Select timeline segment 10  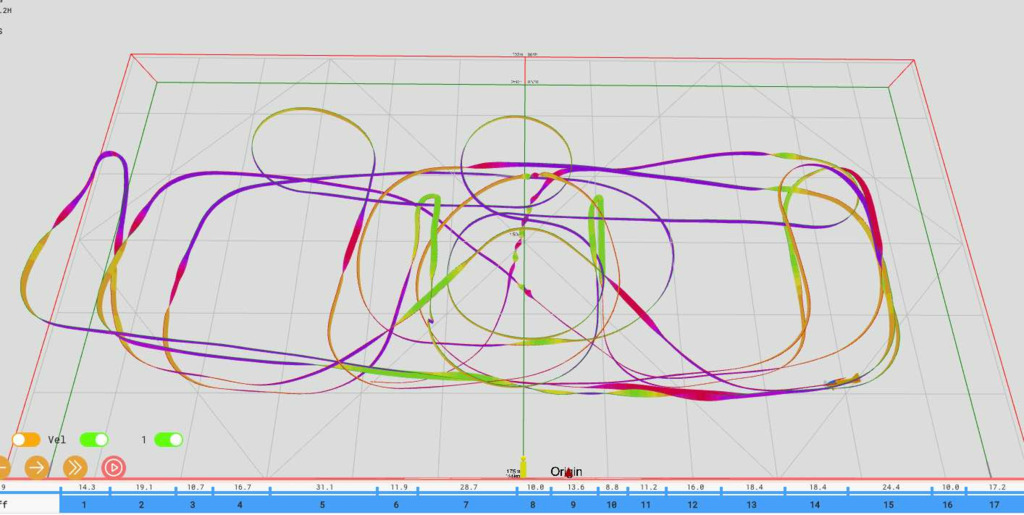612,505
